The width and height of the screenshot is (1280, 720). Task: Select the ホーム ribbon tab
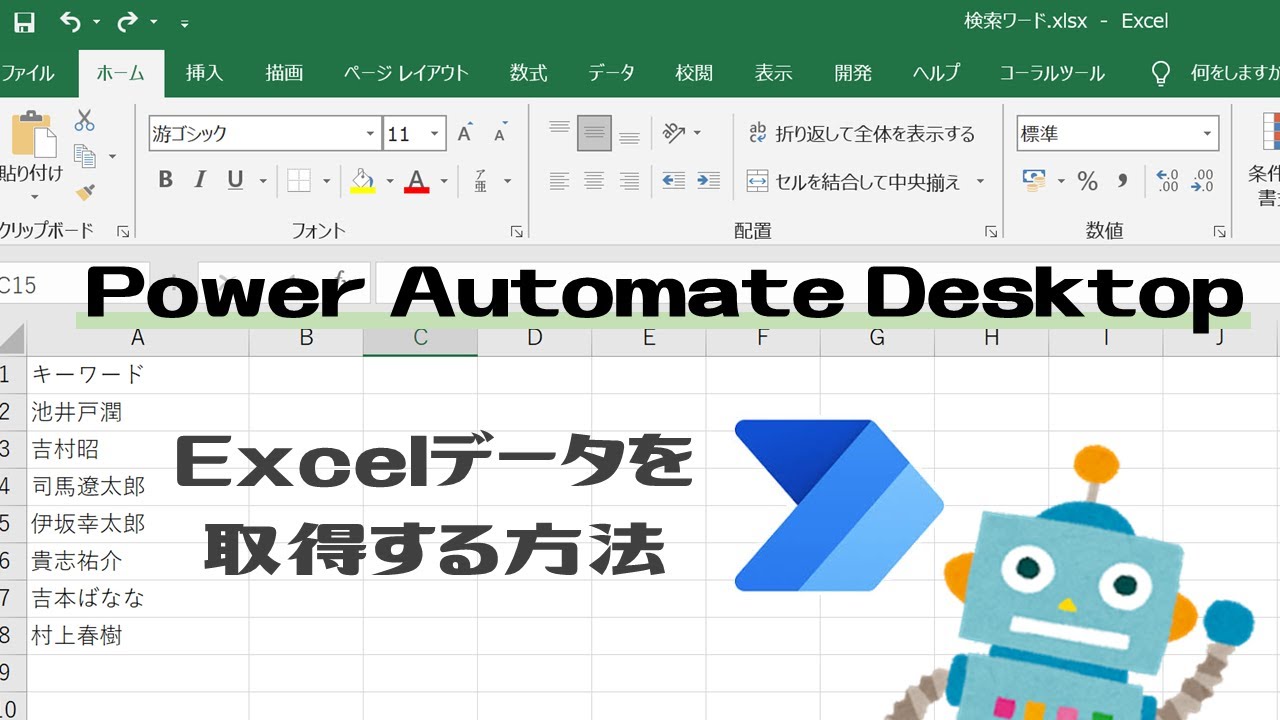[x=121, y=73]
